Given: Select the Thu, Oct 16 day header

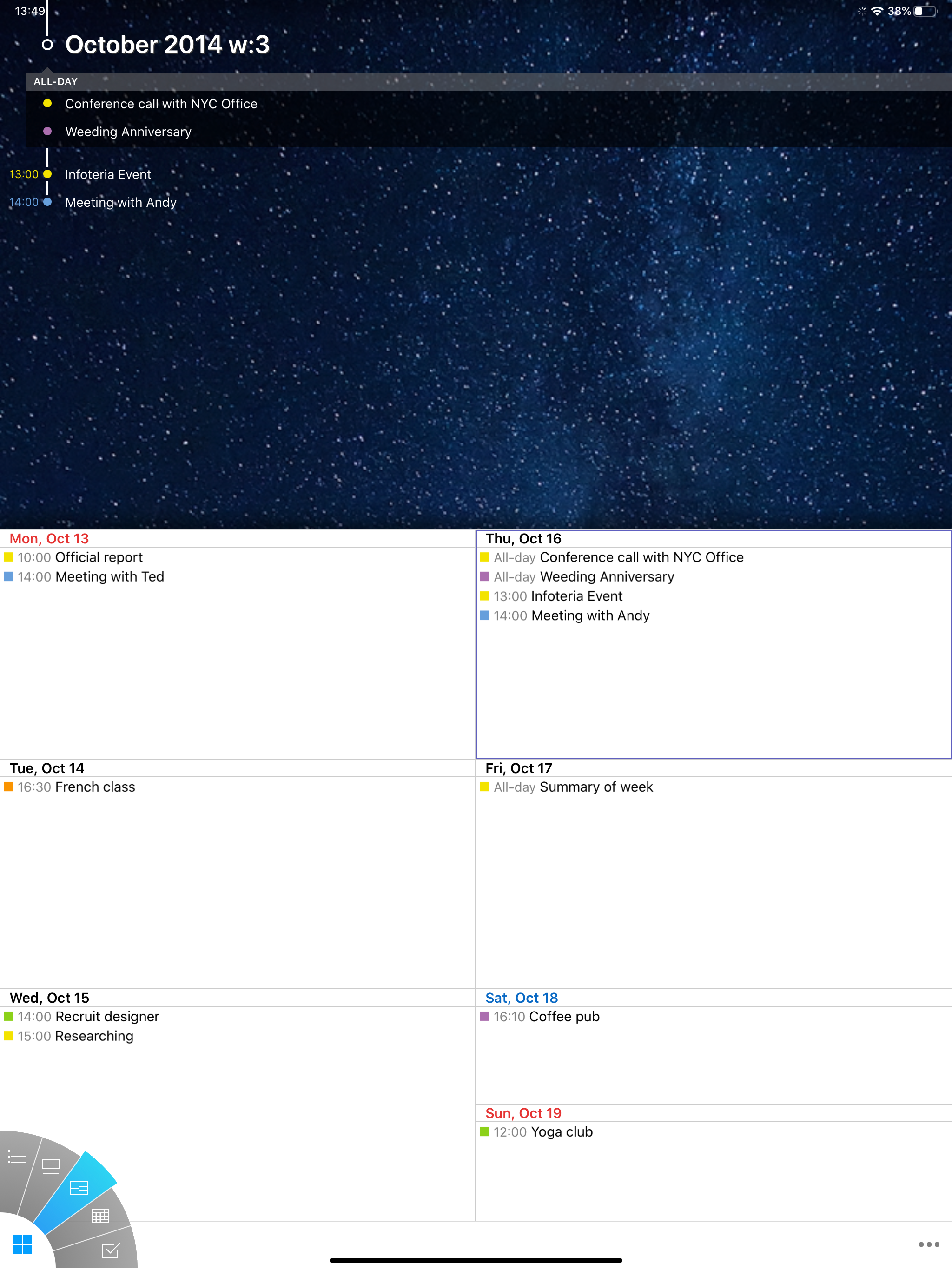Looking at the screenshot, I should pos(523,539).
